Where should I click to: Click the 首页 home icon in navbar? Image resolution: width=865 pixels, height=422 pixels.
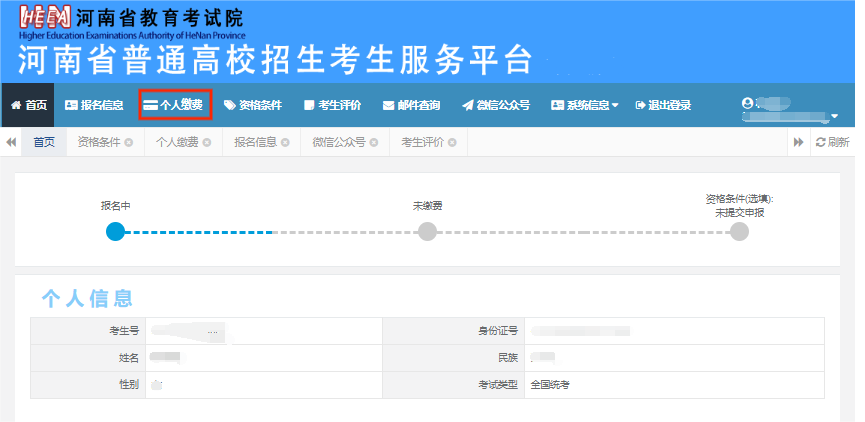16,105
